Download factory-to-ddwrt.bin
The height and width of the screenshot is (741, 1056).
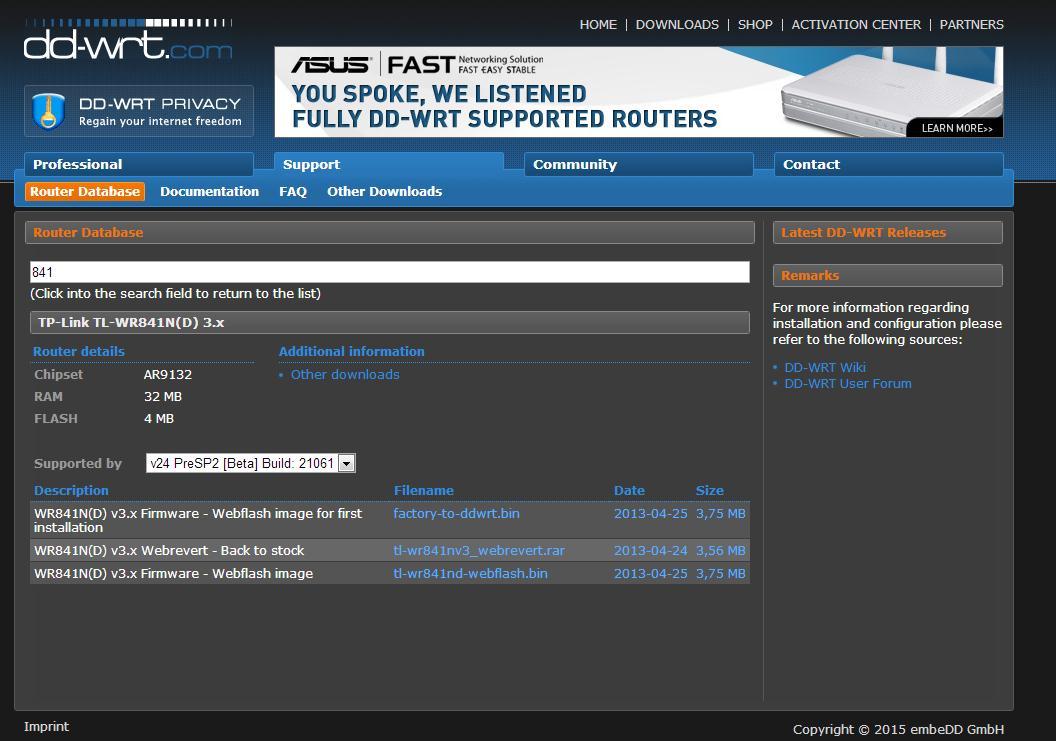tap(456, 513)
